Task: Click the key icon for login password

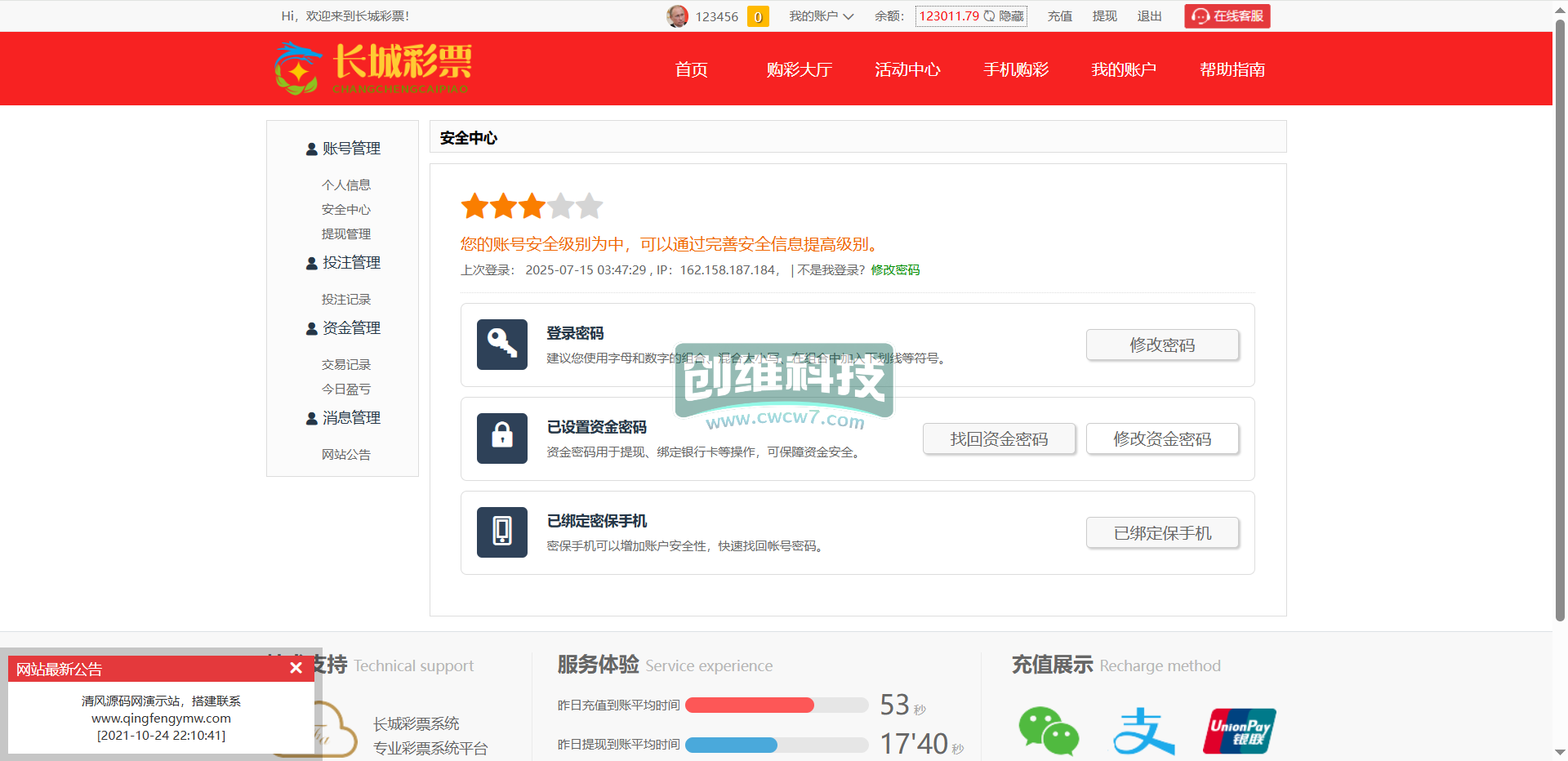Action: (502, 345)
